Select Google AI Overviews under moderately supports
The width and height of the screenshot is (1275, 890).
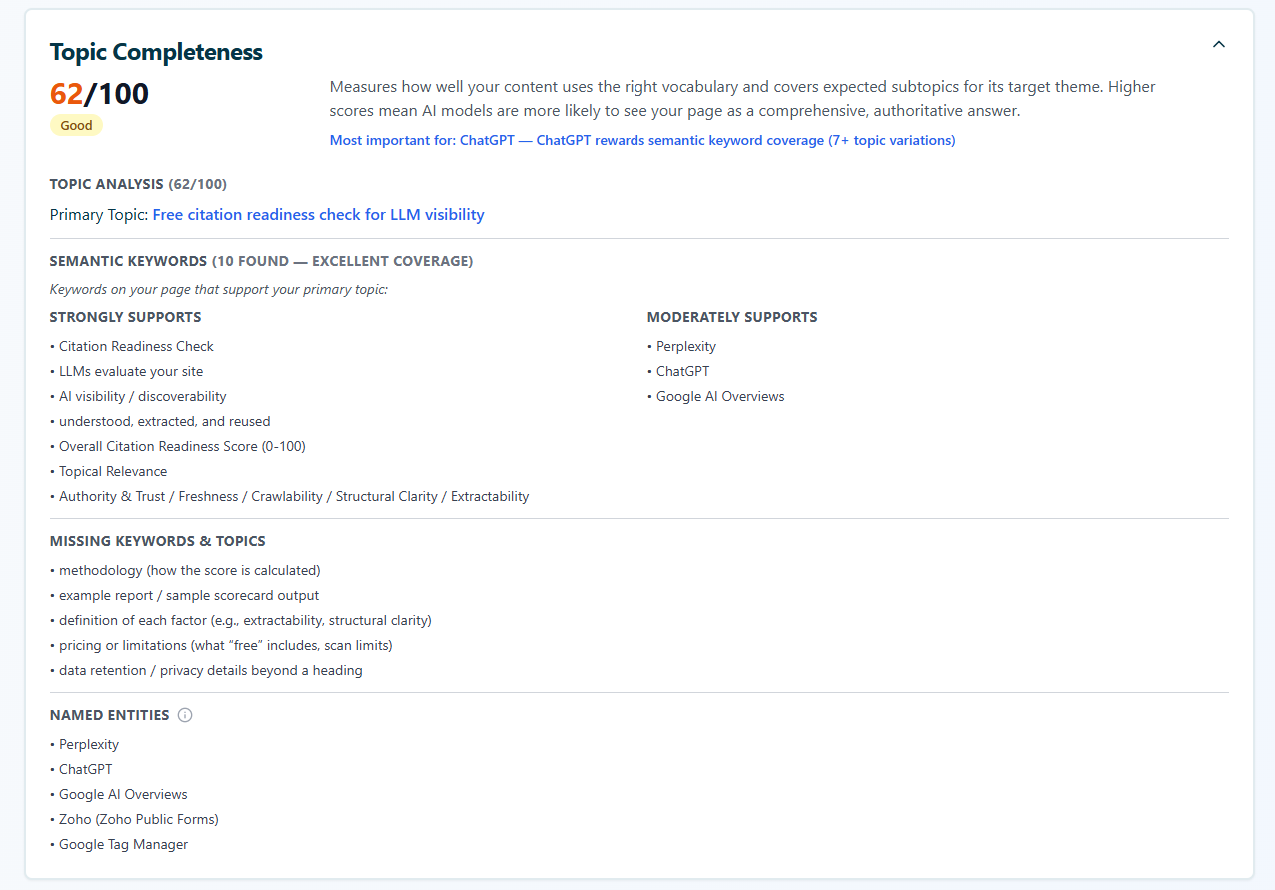tap(720, 396)
